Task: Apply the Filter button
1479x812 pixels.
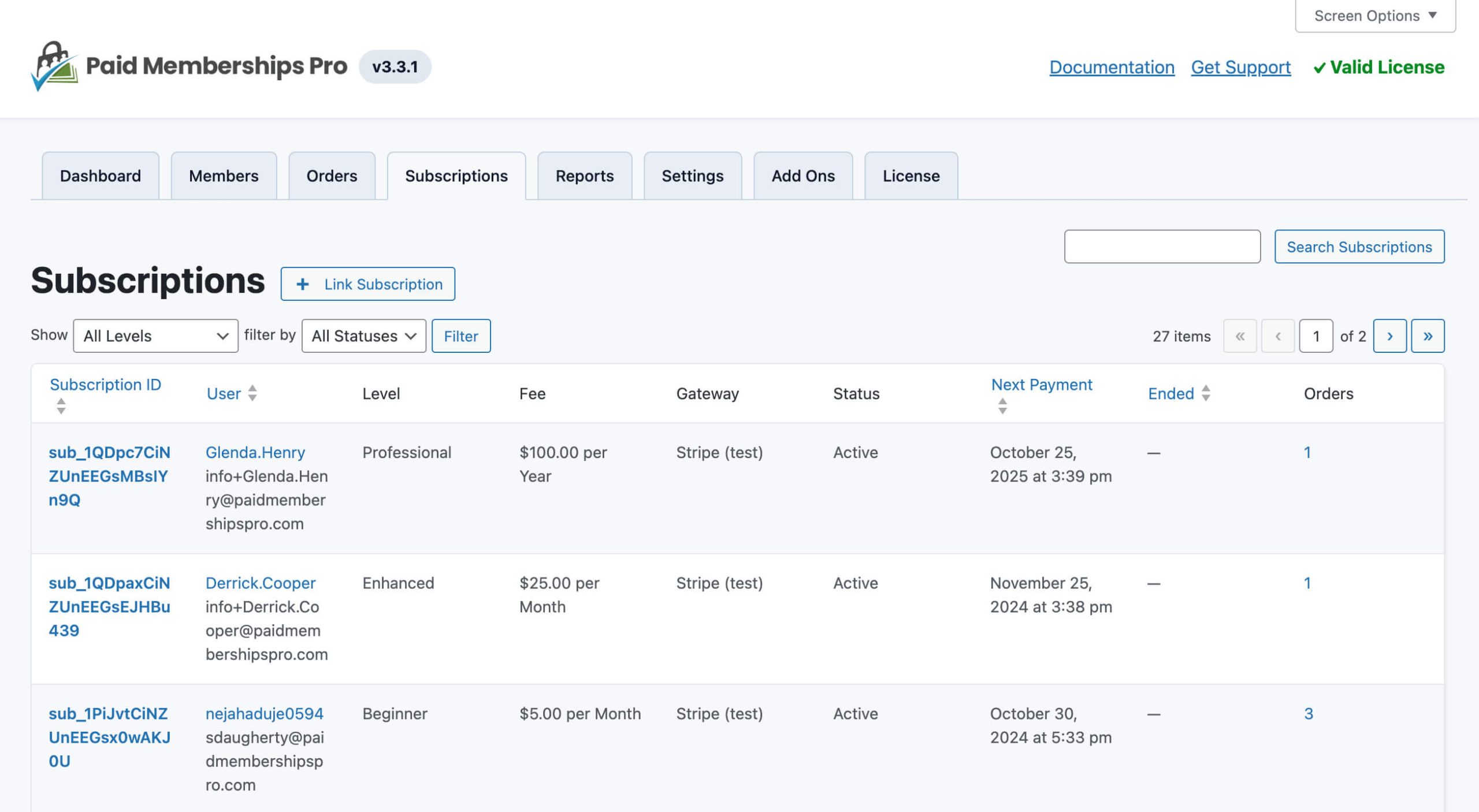Action: coord(461,336)
